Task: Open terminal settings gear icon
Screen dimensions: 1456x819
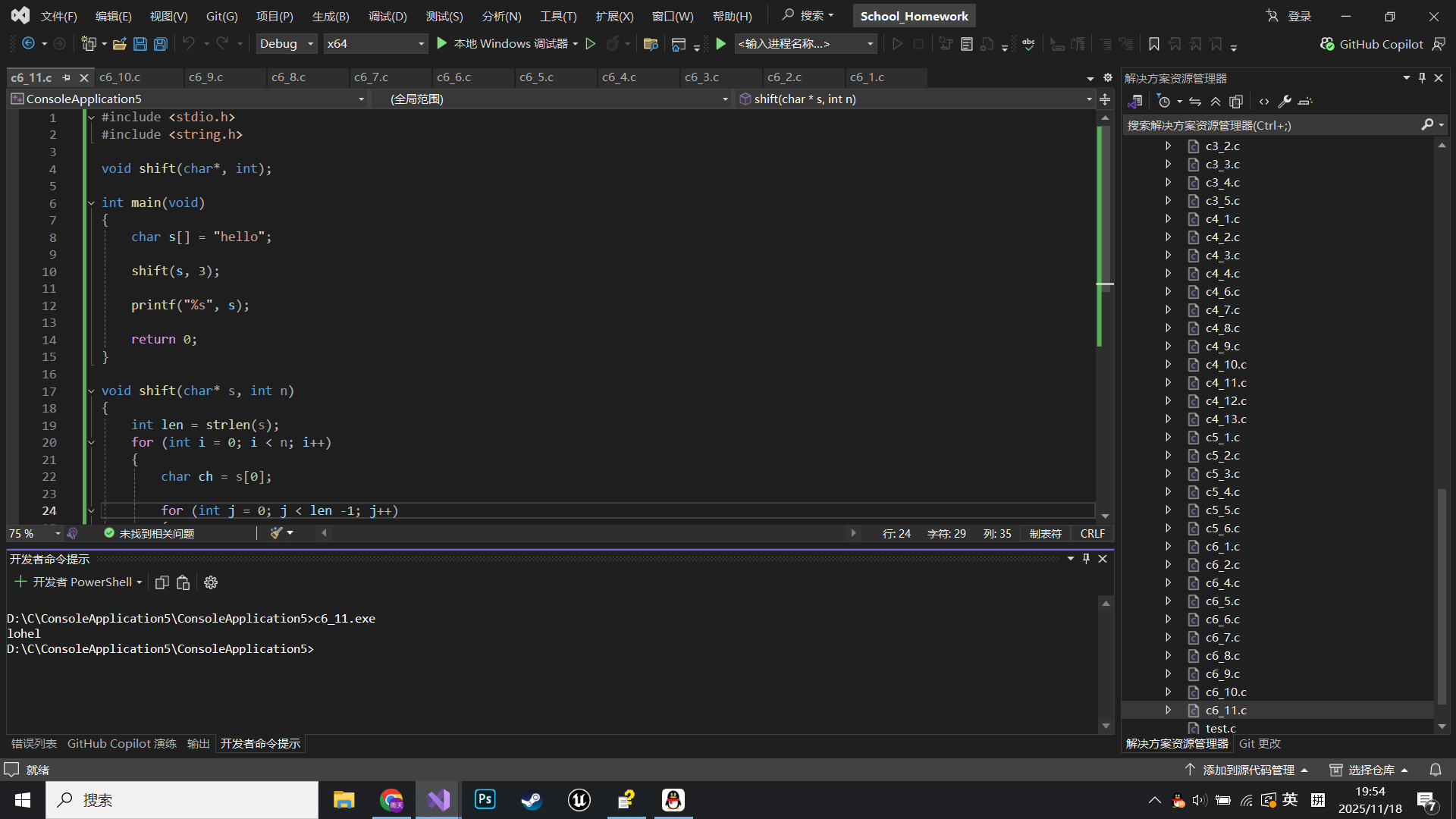Action: coord(211,582)
